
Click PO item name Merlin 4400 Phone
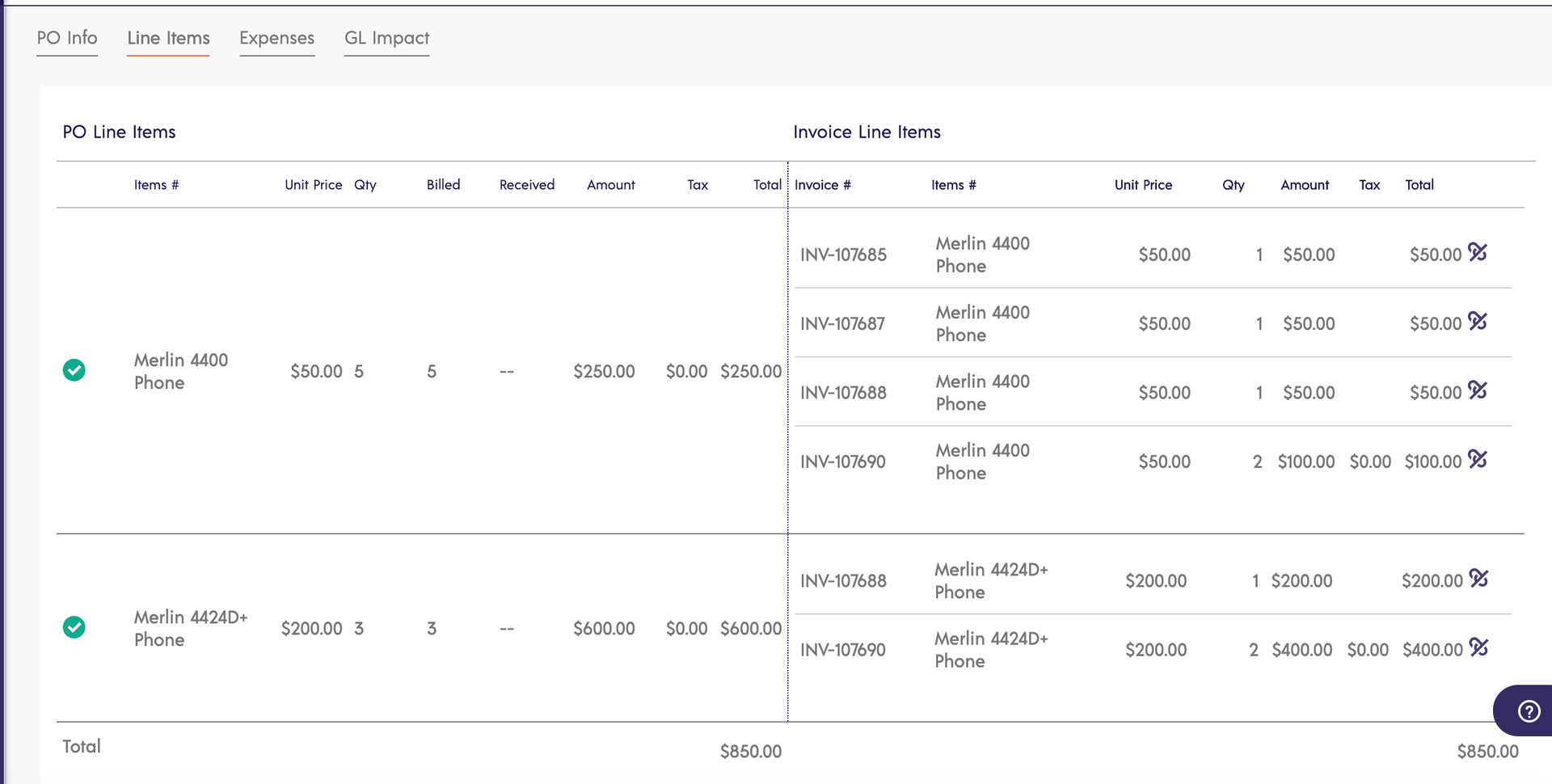click(x=181, y=371)
